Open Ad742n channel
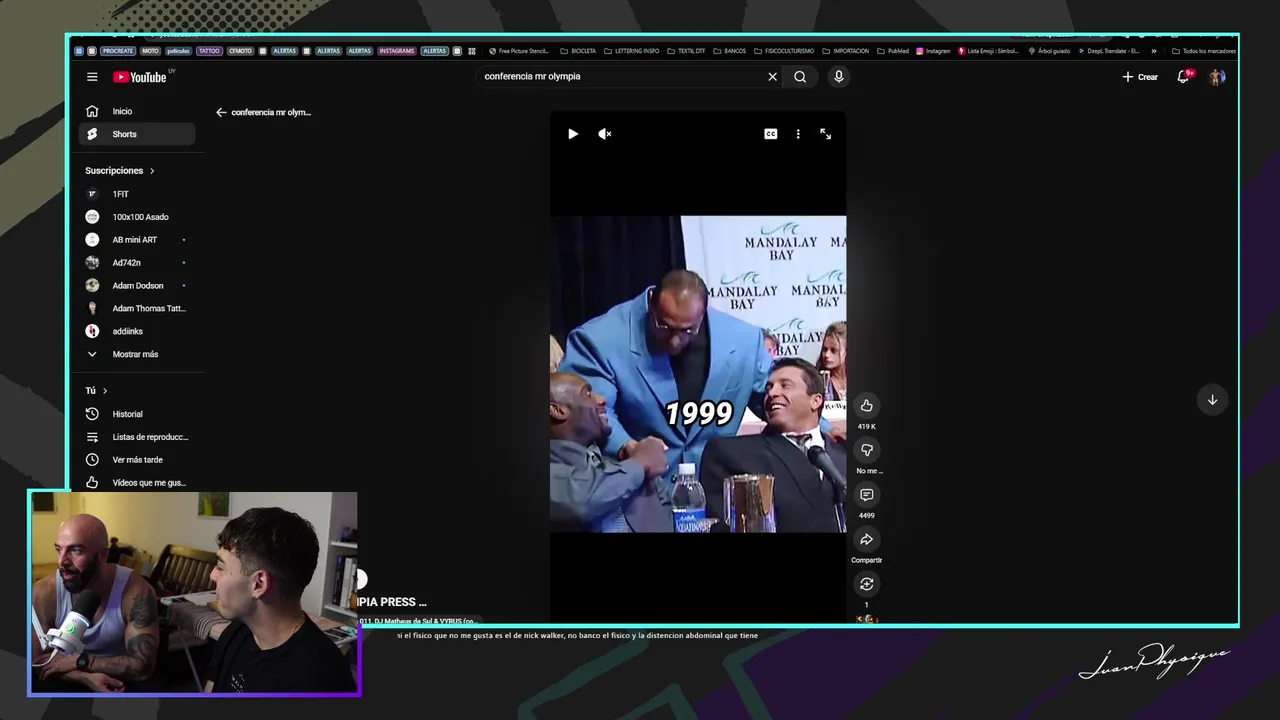This screenshot has width=1280, height=720. coord(137,263)
